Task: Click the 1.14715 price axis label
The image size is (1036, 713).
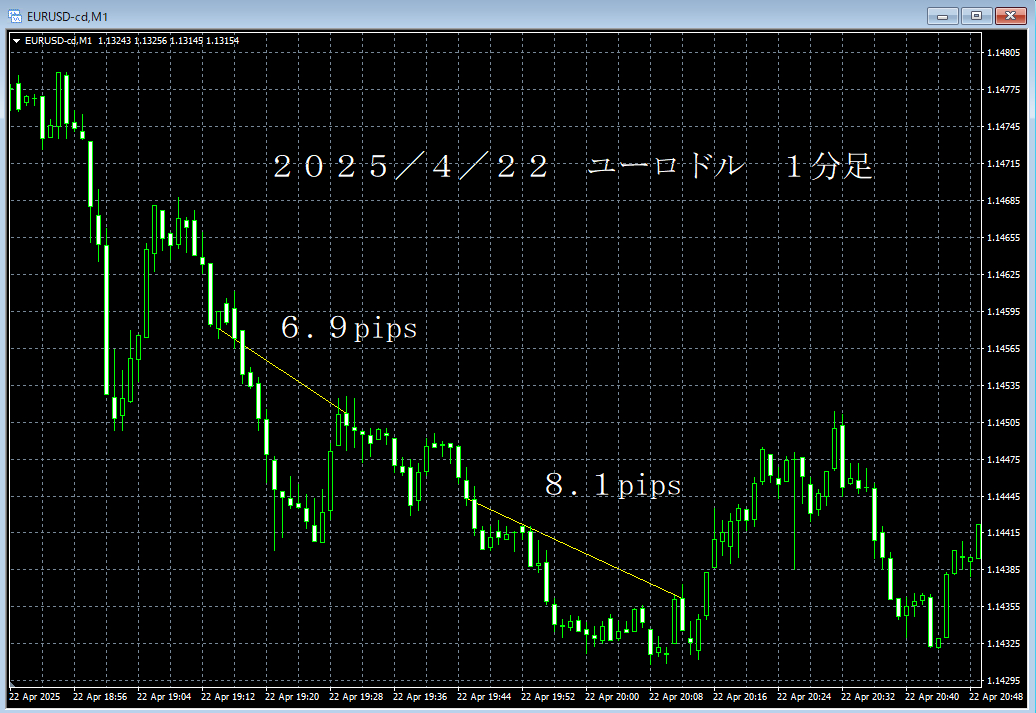Action: (x=1003, y=164)
